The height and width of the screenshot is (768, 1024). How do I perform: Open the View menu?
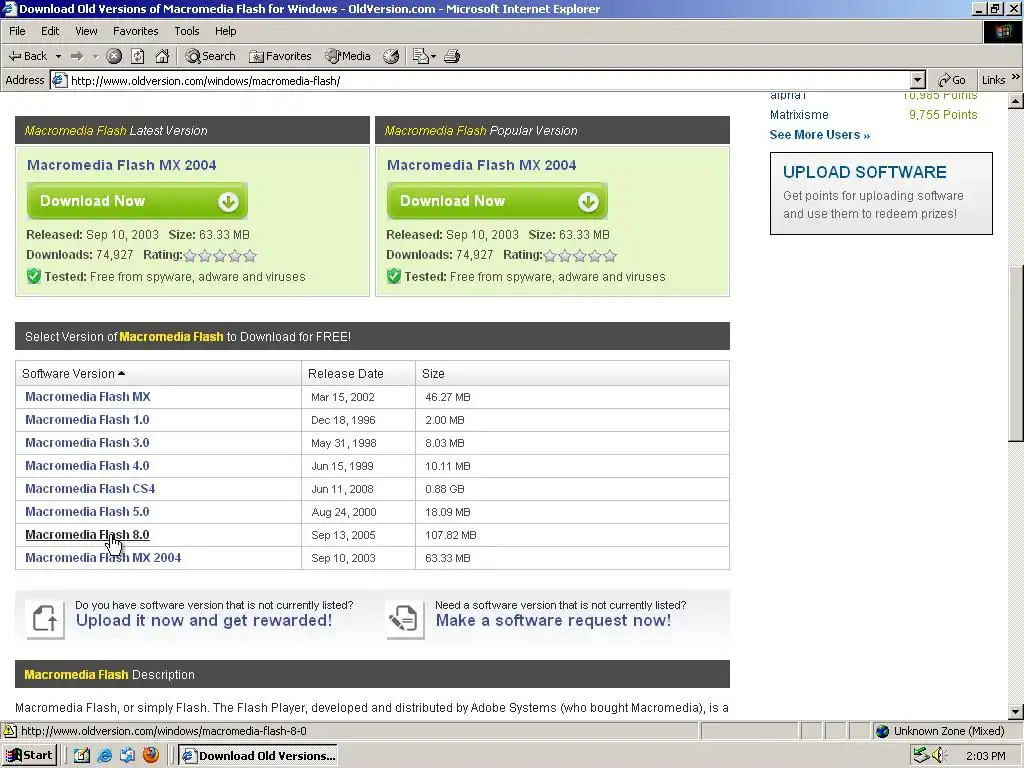pyautogui.click(x=86, y=31)
